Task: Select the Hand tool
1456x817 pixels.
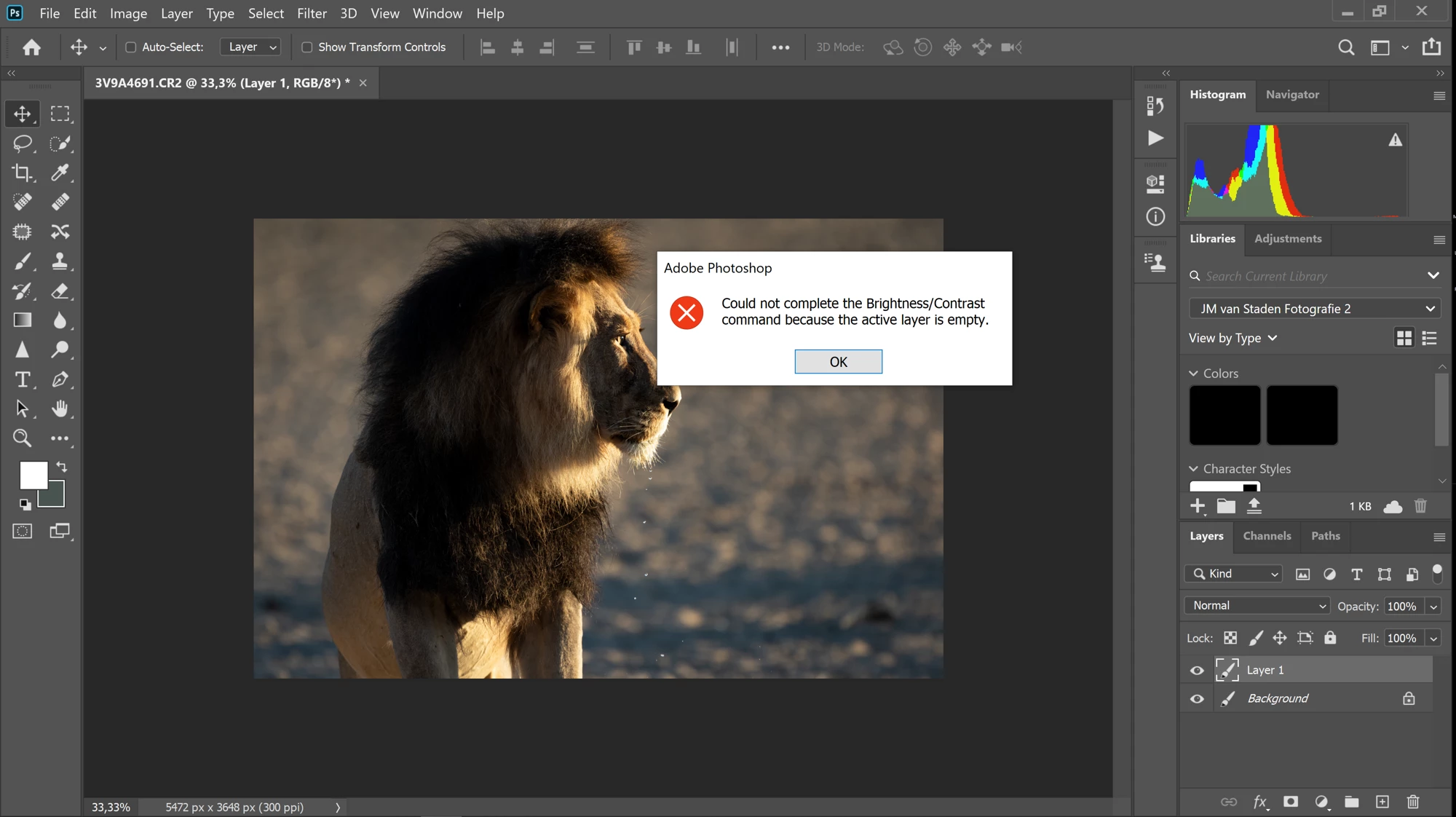Action: 60,409
